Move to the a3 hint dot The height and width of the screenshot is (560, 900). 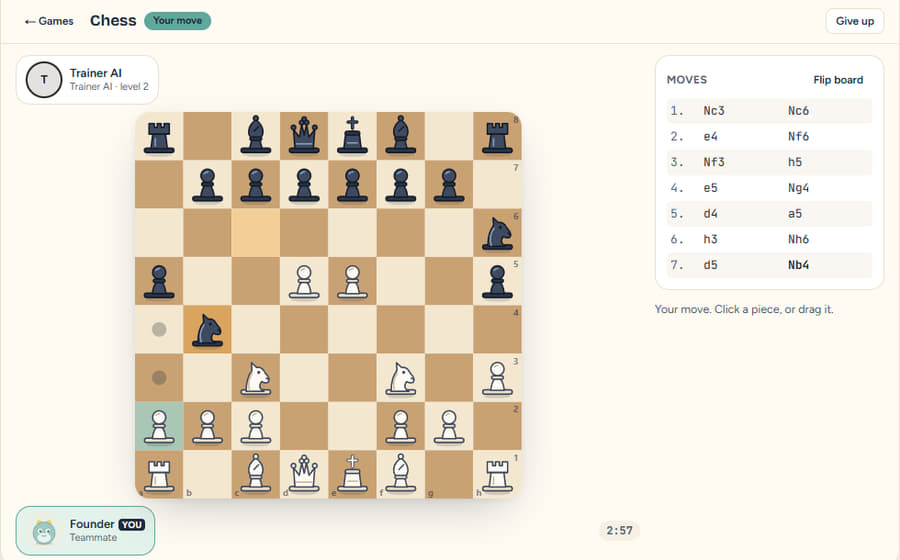(159, 378)
